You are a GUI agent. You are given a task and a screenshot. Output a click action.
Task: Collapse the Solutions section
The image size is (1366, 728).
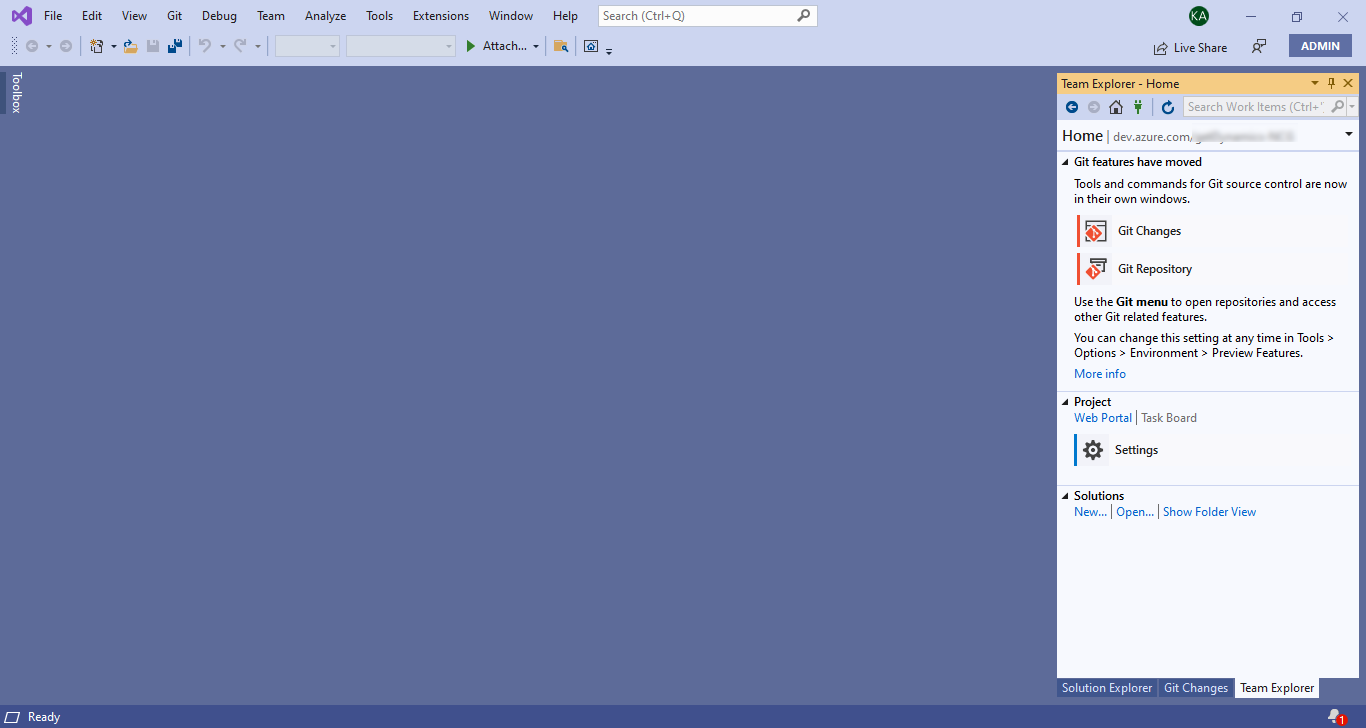(1065, 496)
